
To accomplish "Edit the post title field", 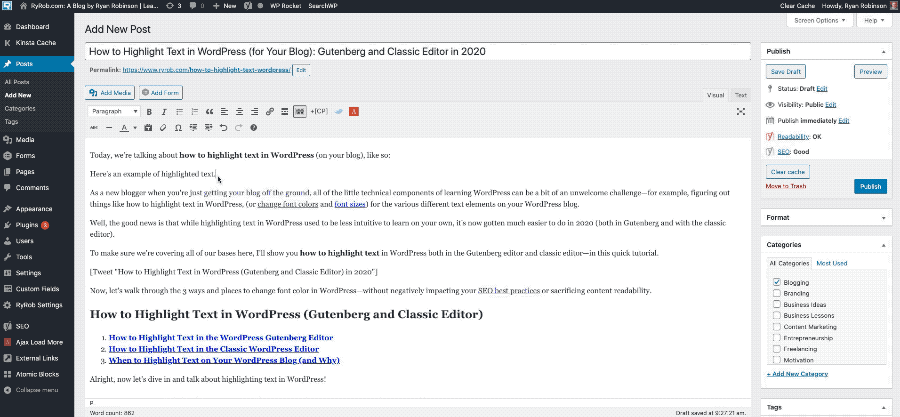I will click(x=418, y=51).
